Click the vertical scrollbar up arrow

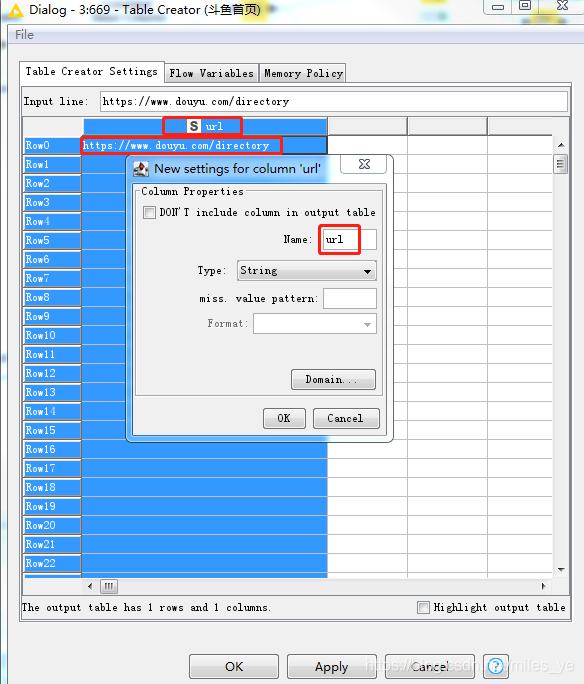click(561, 145)
